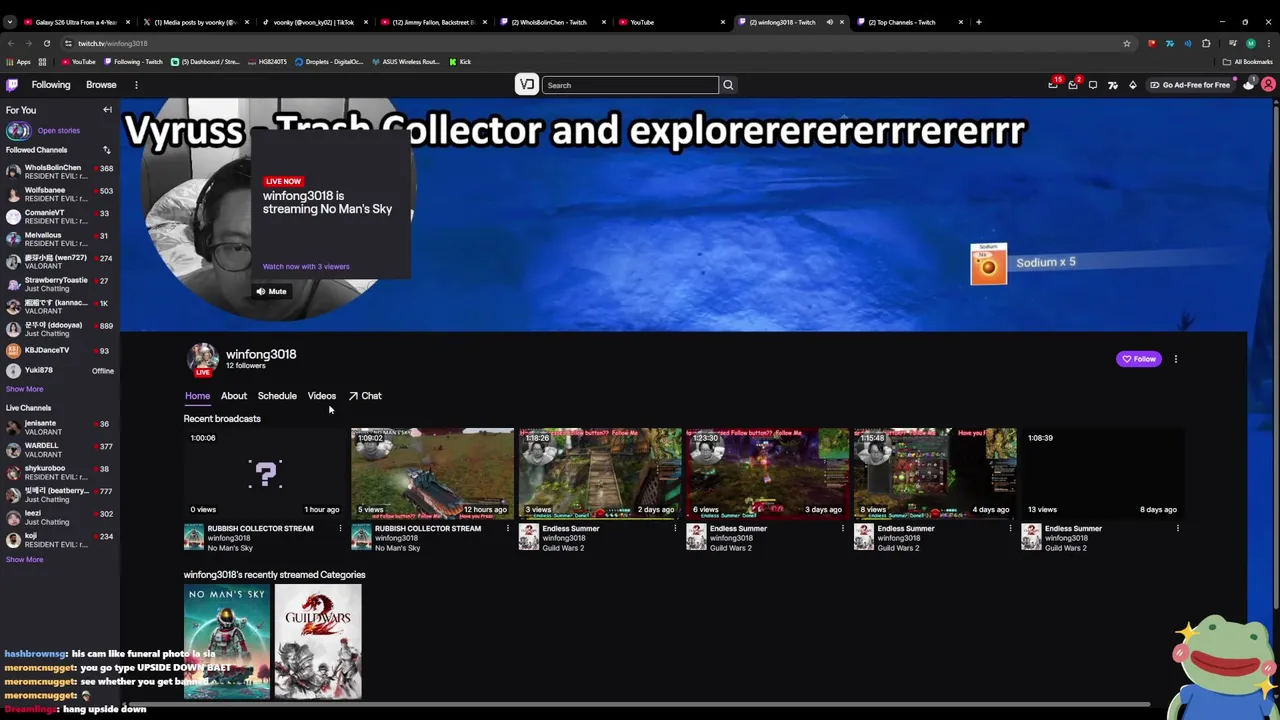1280x720 pixels.
Task: Play the 2 days ago Endless Summer thumbnail
Action: point(600,473)
